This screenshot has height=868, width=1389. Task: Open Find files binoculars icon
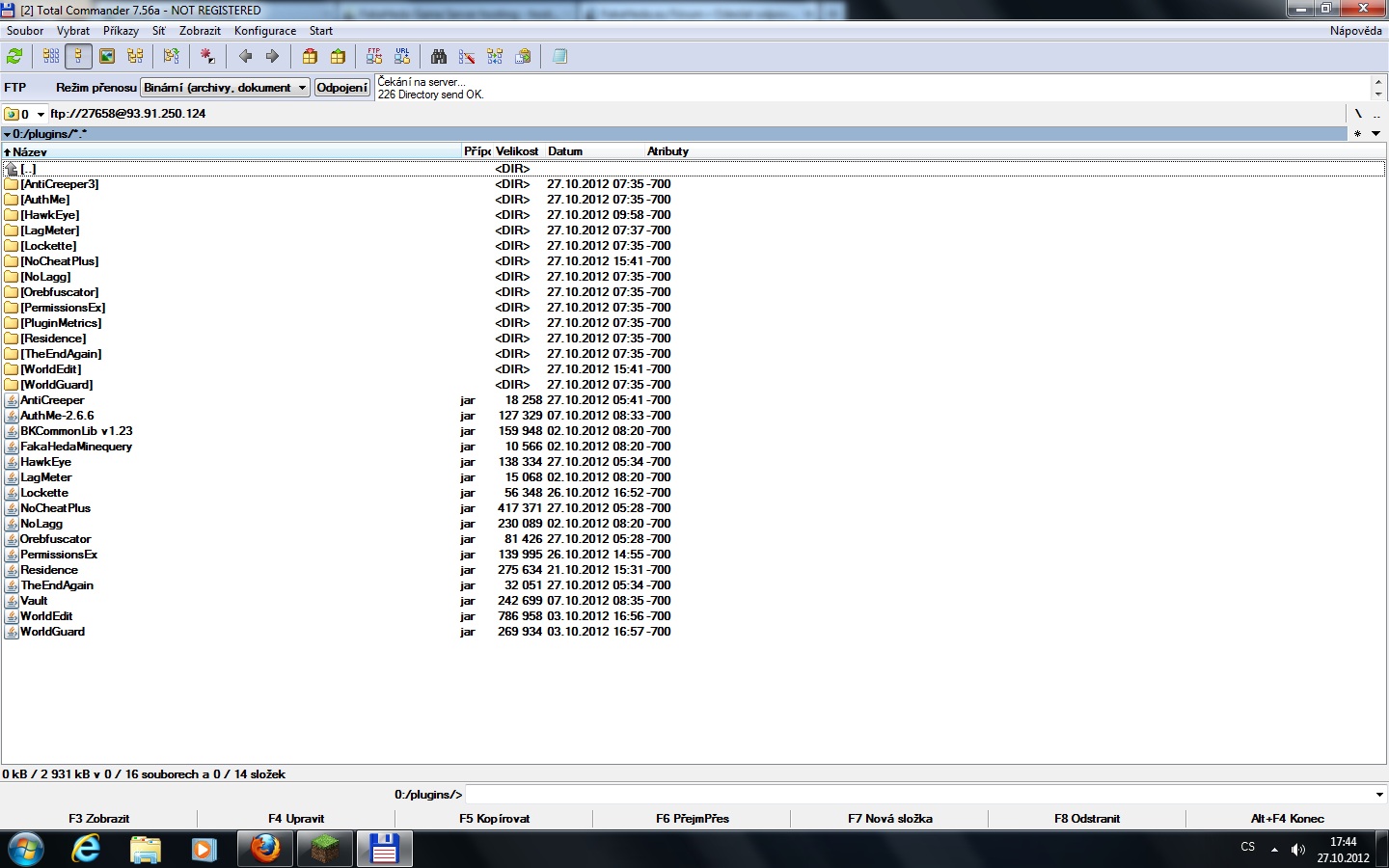tap(439, 57)
